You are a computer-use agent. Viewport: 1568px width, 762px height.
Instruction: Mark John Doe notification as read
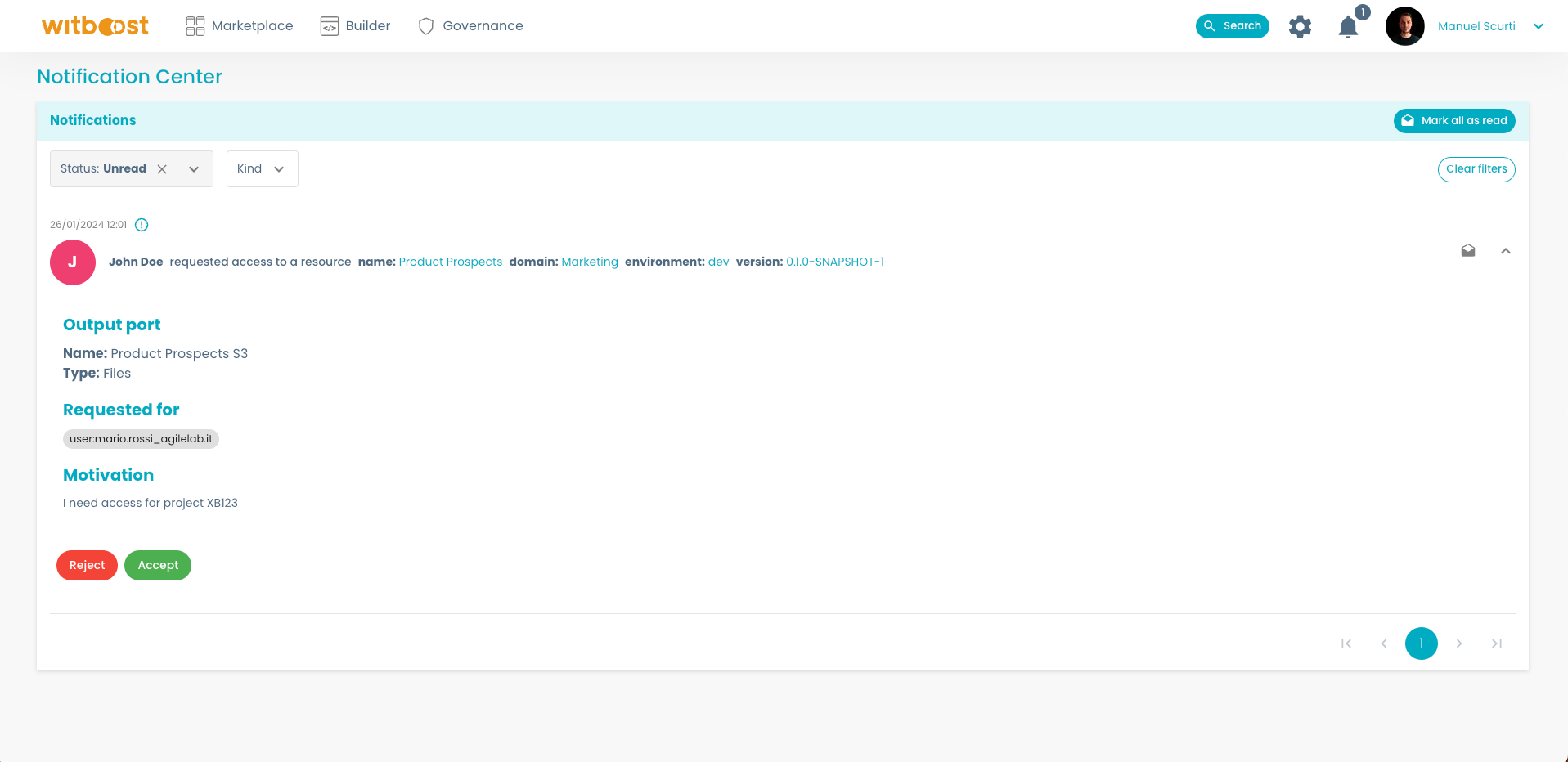click(1468, 251)
